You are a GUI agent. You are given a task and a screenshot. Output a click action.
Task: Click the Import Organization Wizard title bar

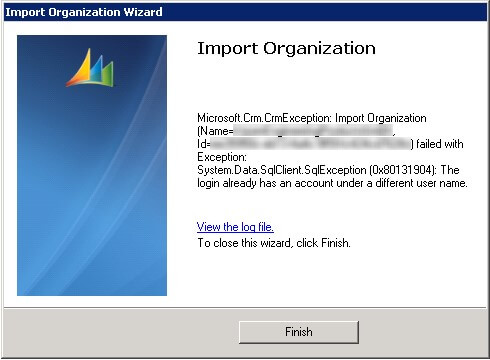pos(245,12)
